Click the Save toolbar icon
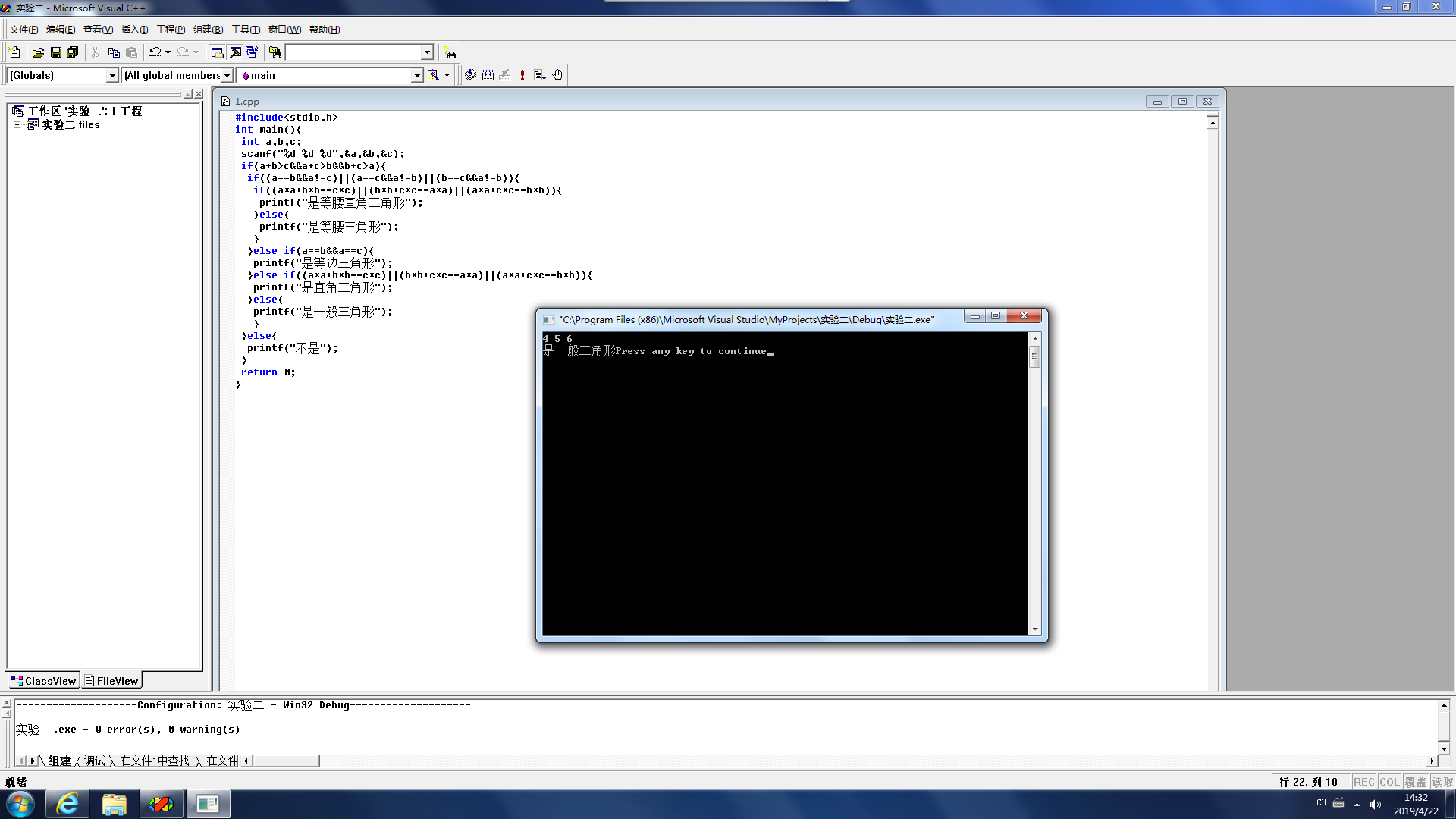The image size is (1456, 819). (x=55, y=52)
